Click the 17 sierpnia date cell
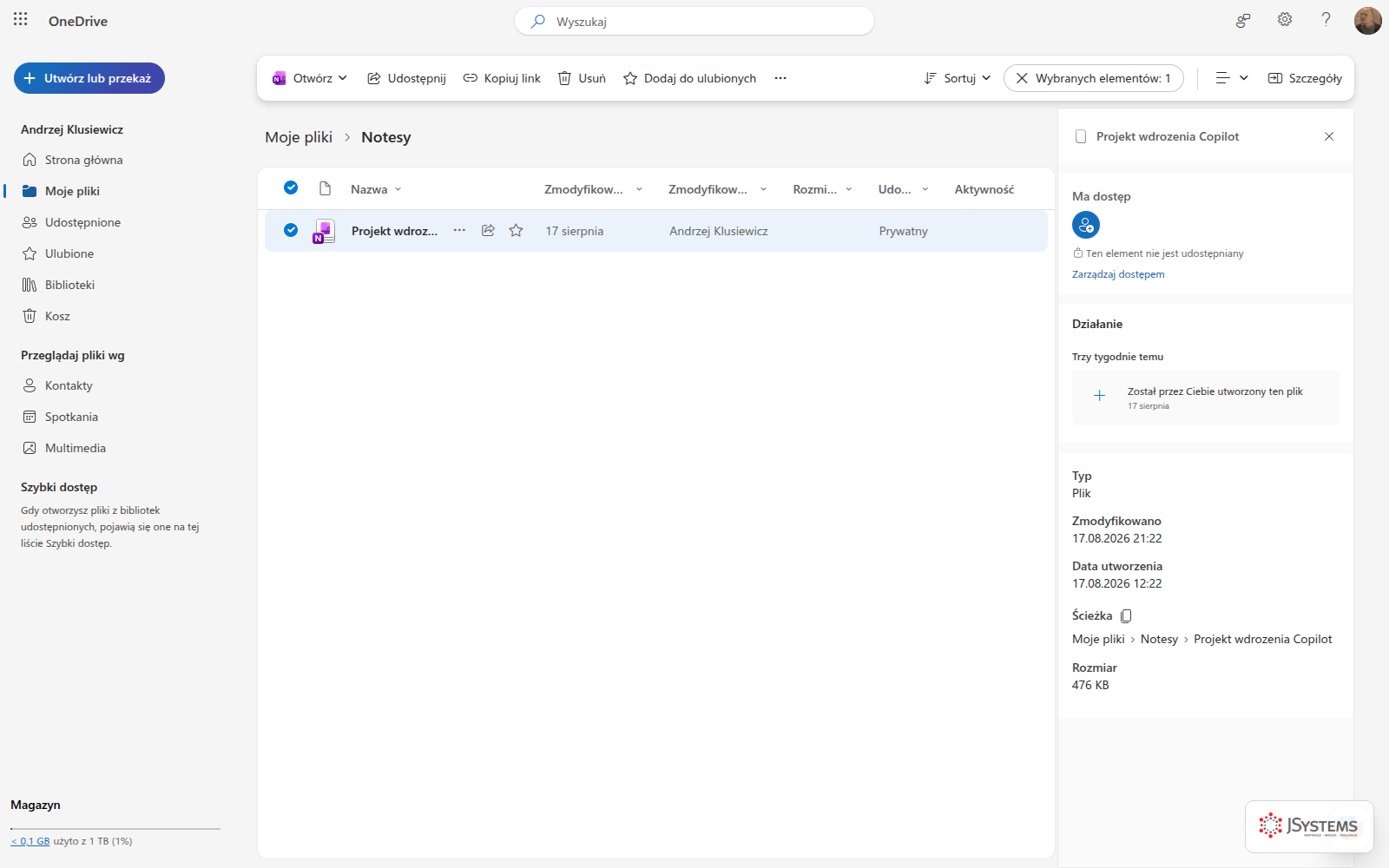This screenshot has height=868, width=1389. click(575, 231)
